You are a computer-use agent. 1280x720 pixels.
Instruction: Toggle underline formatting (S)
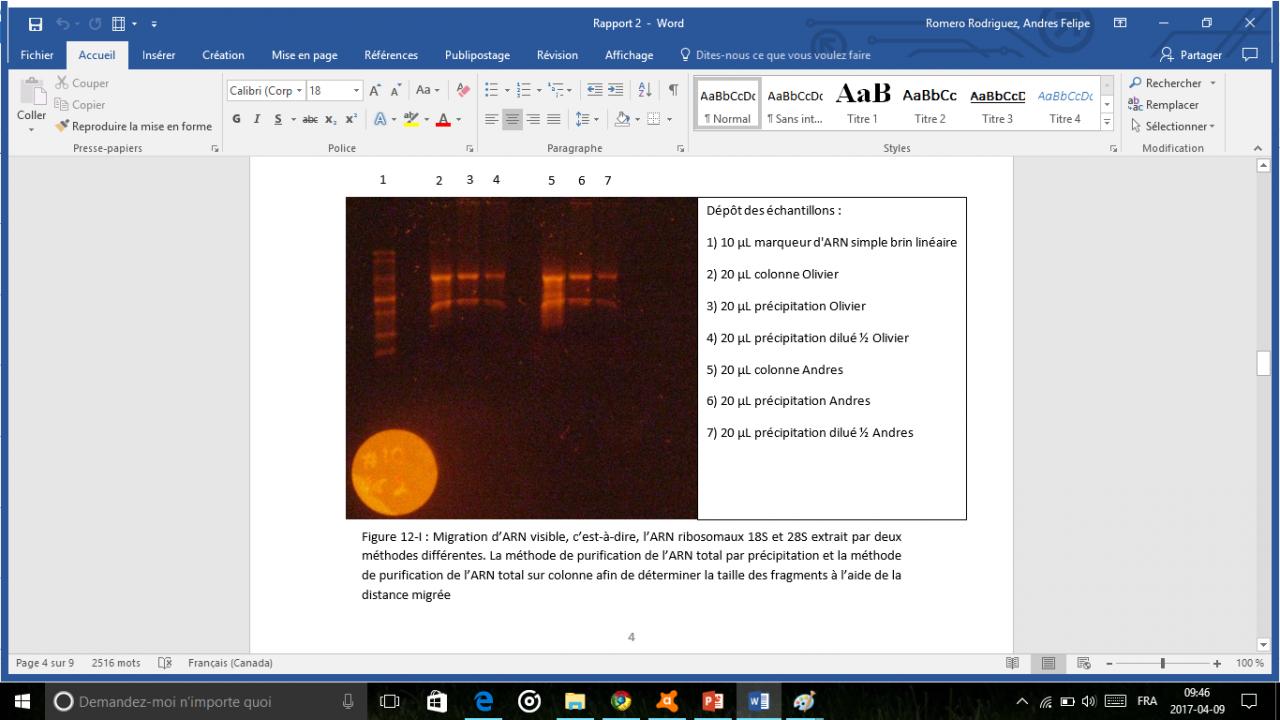click(278, 119)
